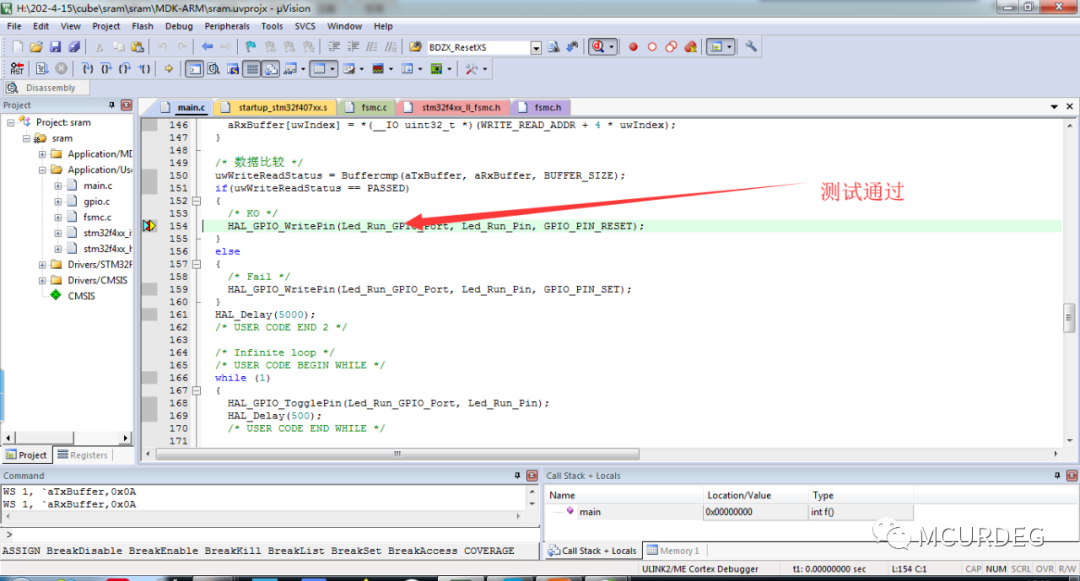Open the BDZX_ResetXS target dropdown
Screen dimensions: 1080x581
click(535, 48)
